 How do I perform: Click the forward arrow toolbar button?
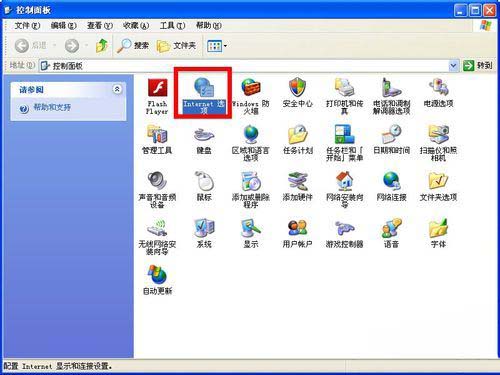coord(72,45)
